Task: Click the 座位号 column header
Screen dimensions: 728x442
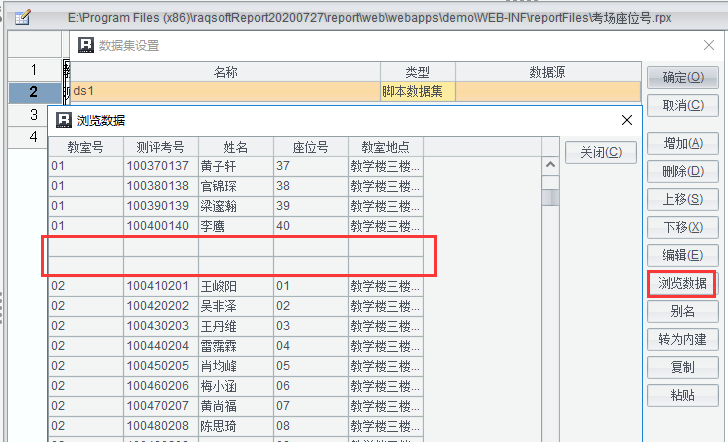Action: [x=311, y=147]
